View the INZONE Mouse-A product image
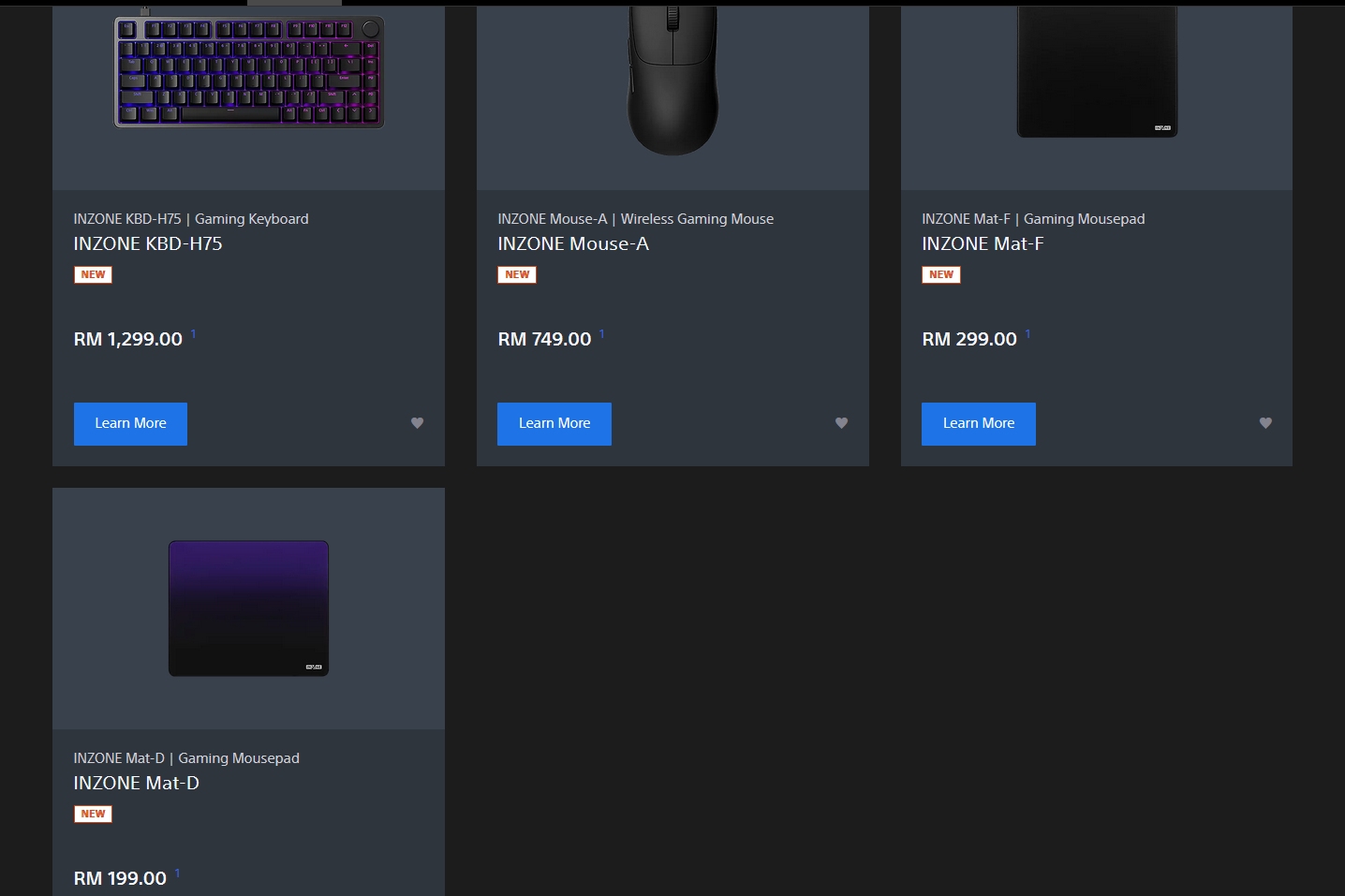 pos(672,81)
